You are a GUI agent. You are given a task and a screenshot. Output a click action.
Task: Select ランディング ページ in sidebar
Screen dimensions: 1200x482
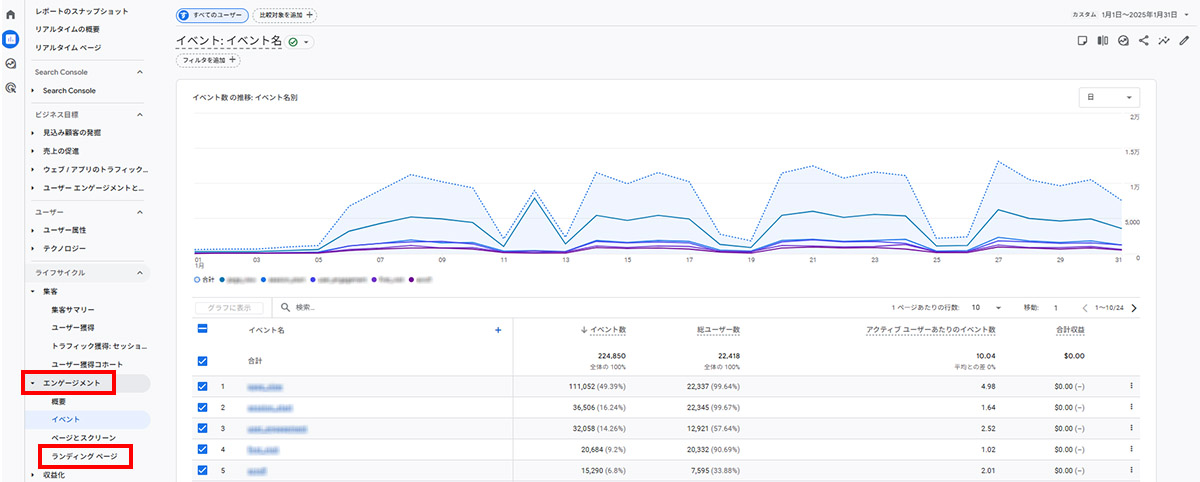[x=84, y=456]
